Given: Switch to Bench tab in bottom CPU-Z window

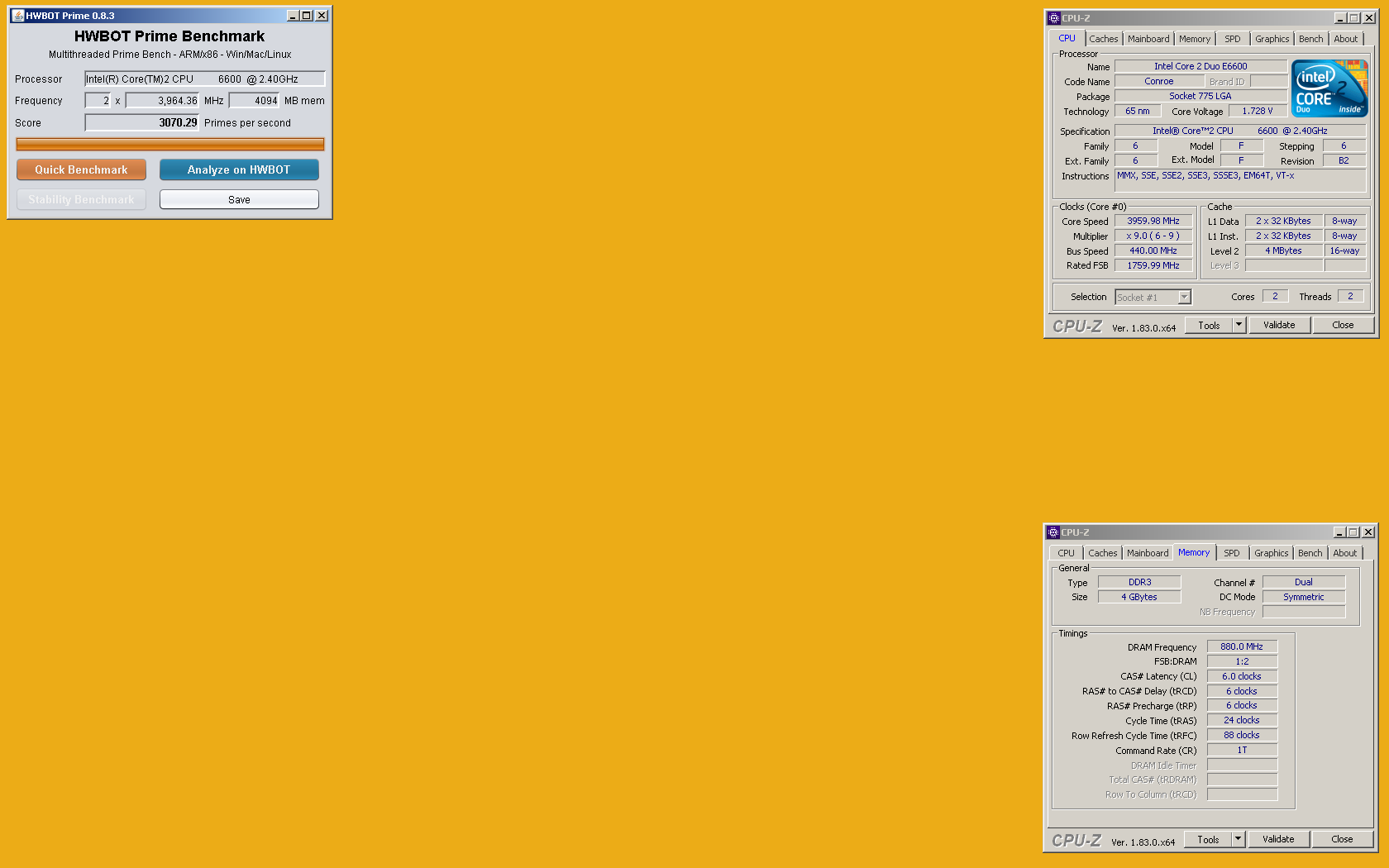Looking at the screenshot, I should (x=1310, y=553).
